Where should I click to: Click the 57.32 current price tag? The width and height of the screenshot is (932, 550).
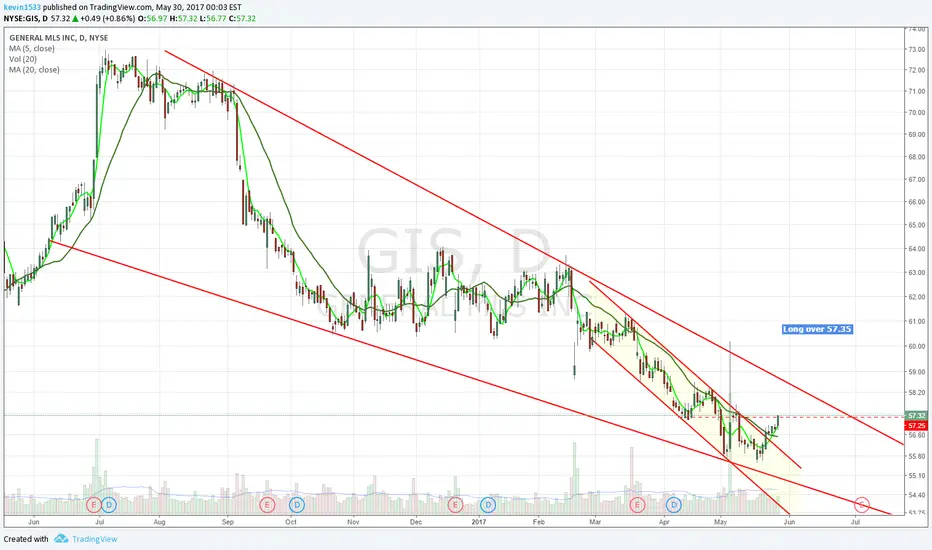point(916,416)
